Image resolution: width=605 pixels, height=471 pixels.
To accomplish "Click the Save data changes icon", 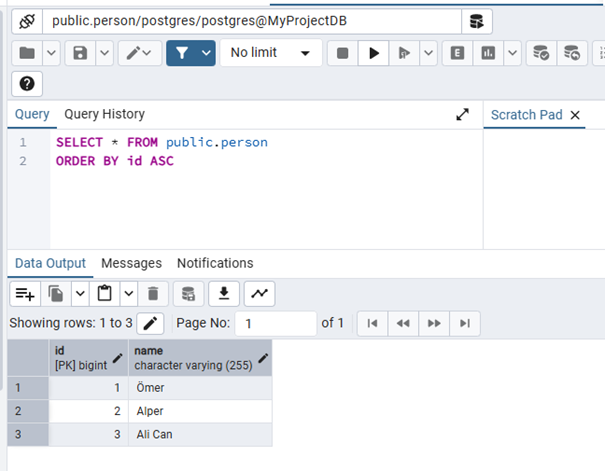I will pos(187,293).
